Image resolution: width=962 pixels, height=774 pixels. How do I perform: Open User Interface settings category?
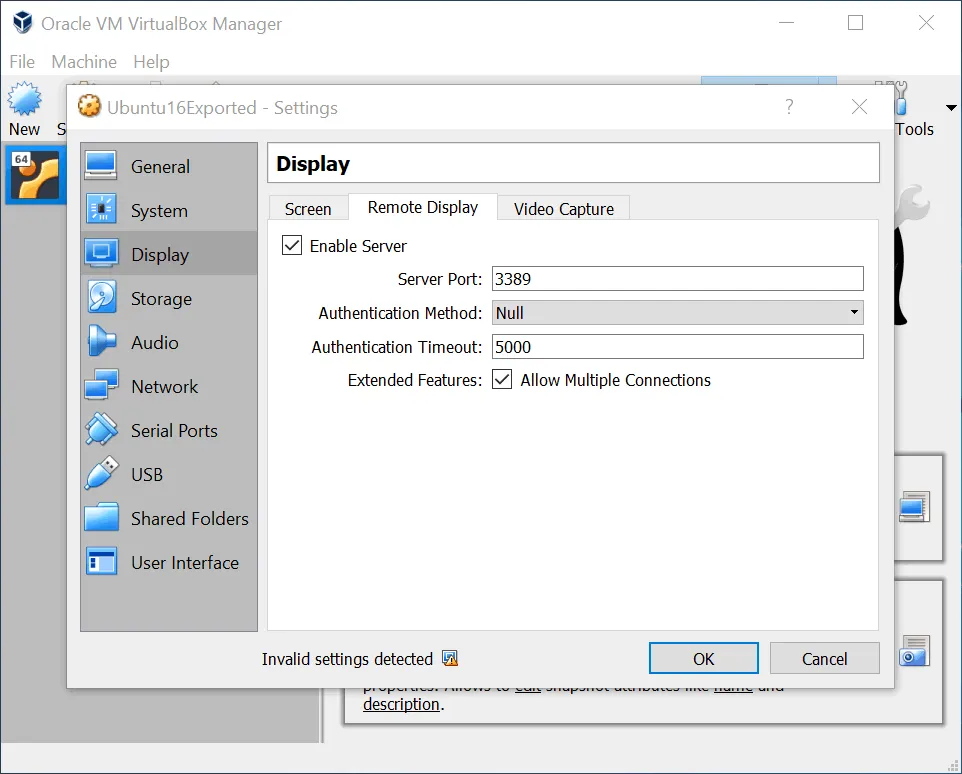tap(169, 562)
